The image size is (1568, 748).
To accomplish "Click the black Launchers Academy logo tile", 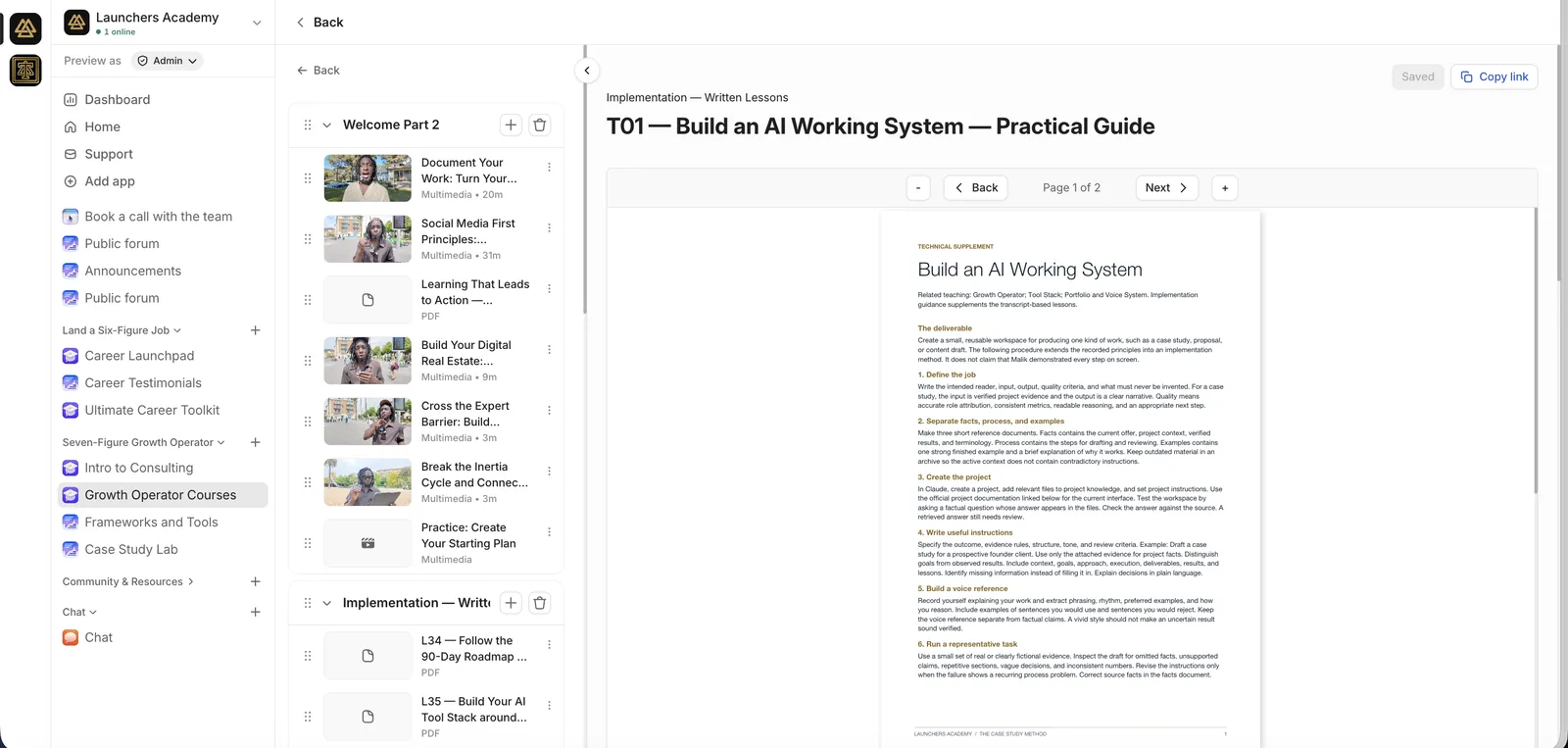I will [x=25, y=28].
